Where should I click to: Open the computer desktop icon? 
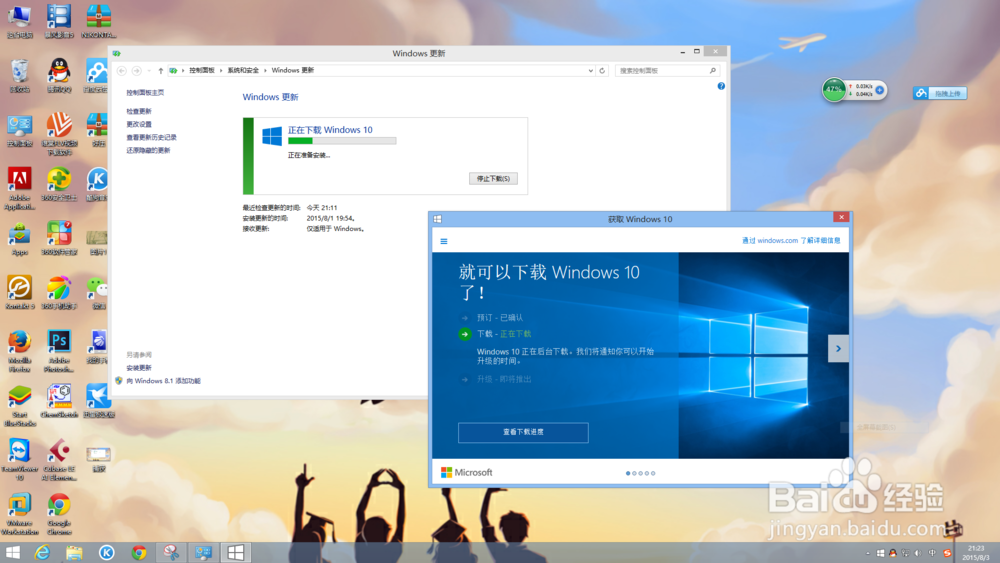click(20, 21)
